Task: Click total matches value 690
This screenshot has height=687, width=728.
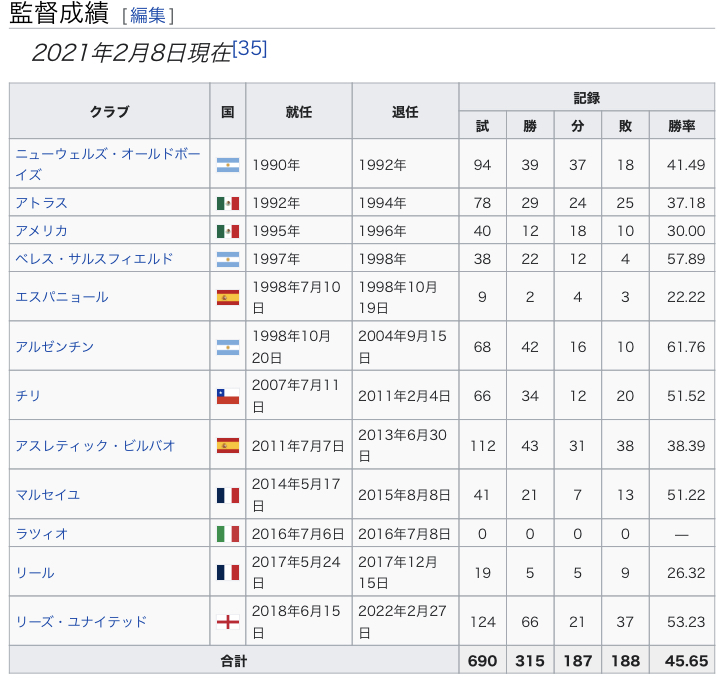Action: coord(482,661)
